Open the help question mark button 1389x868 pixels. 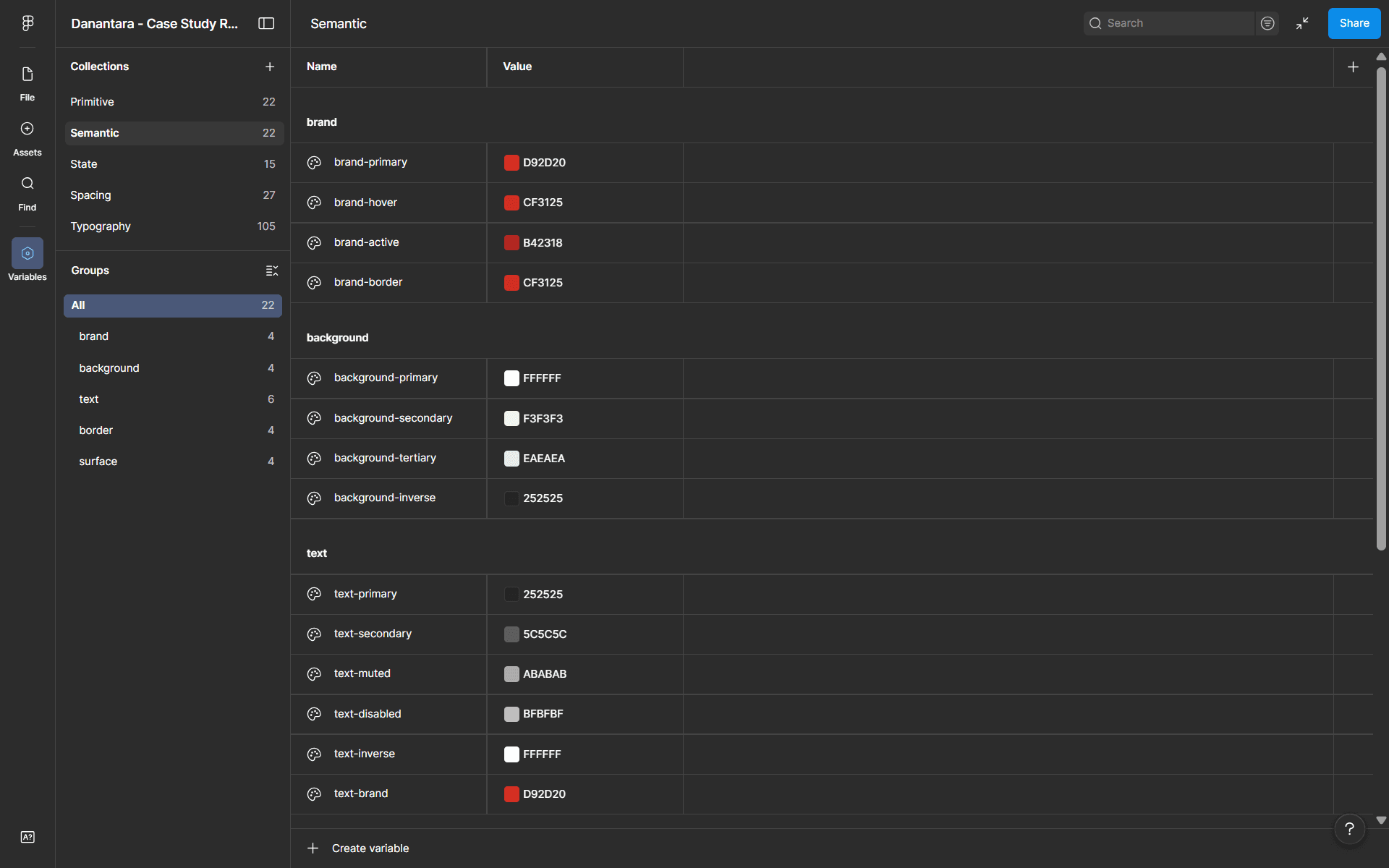(1349, 829)
